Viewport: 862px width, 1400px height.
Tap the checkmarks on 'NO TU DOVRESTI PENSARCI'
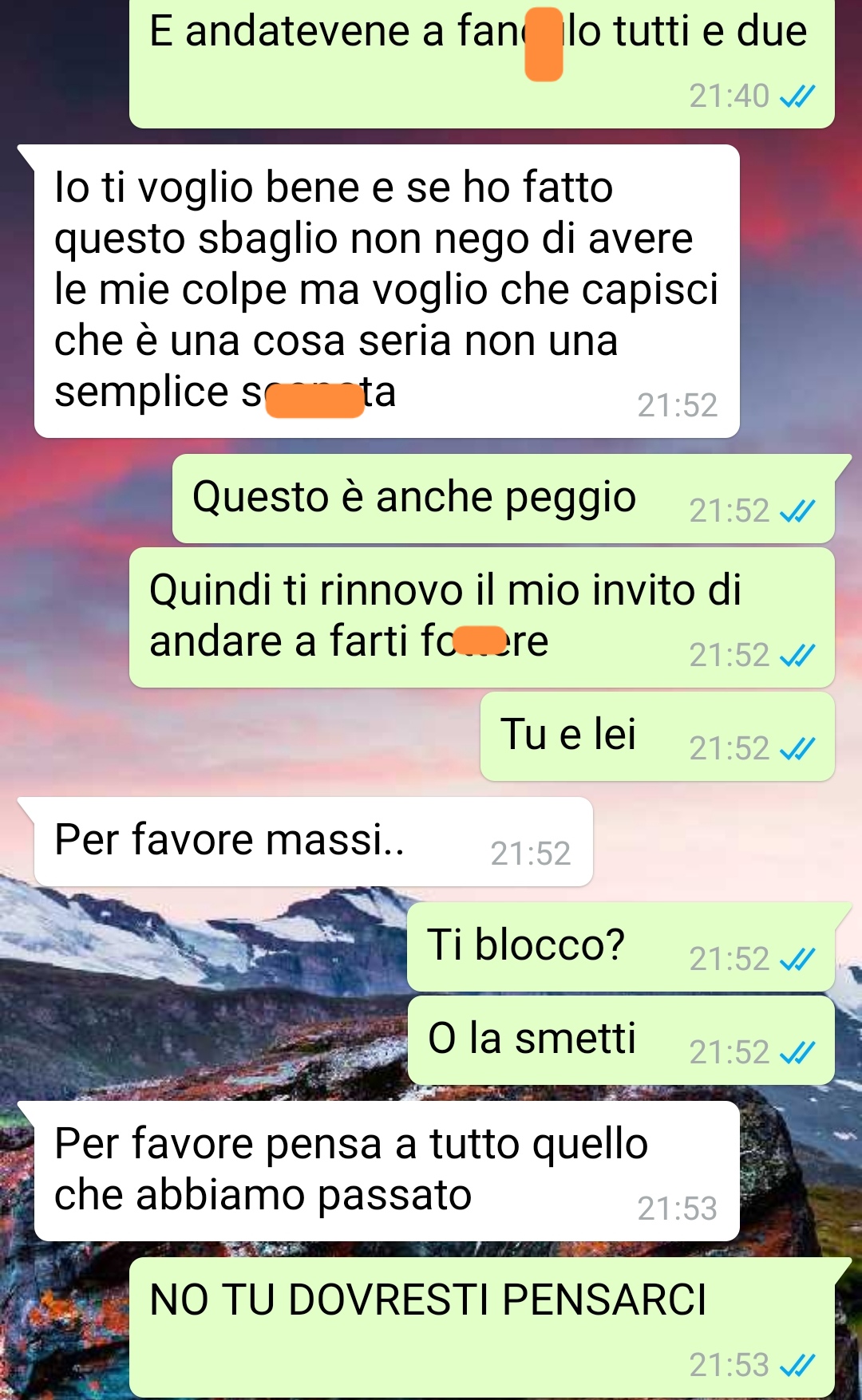point(797,1365)
